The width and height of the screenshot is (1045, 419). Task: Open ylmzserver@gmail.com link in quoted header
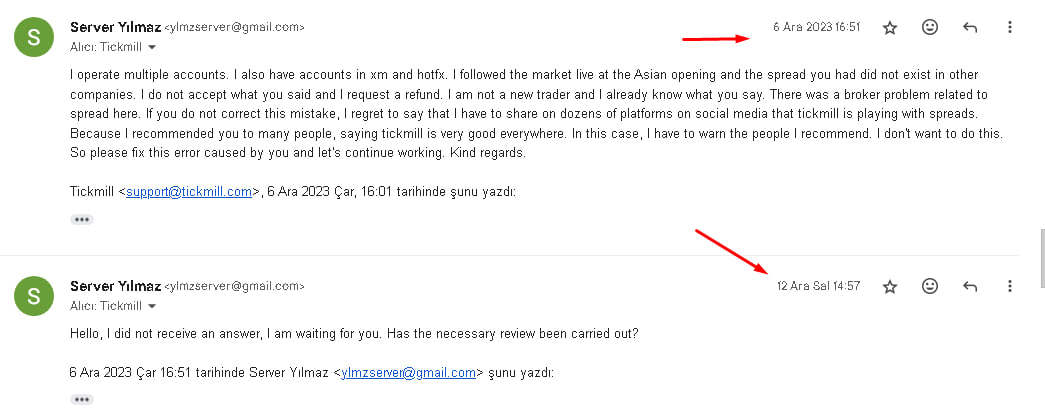tap(408, 373)
